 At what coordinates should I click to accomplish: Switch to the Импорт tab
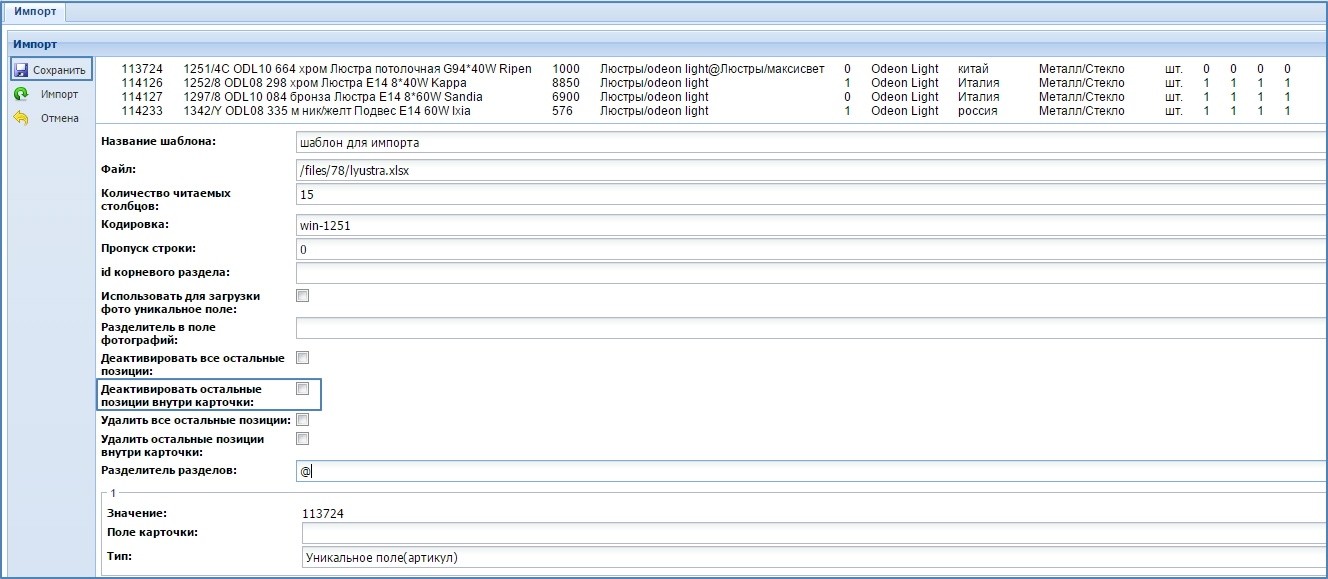(33, 11)
